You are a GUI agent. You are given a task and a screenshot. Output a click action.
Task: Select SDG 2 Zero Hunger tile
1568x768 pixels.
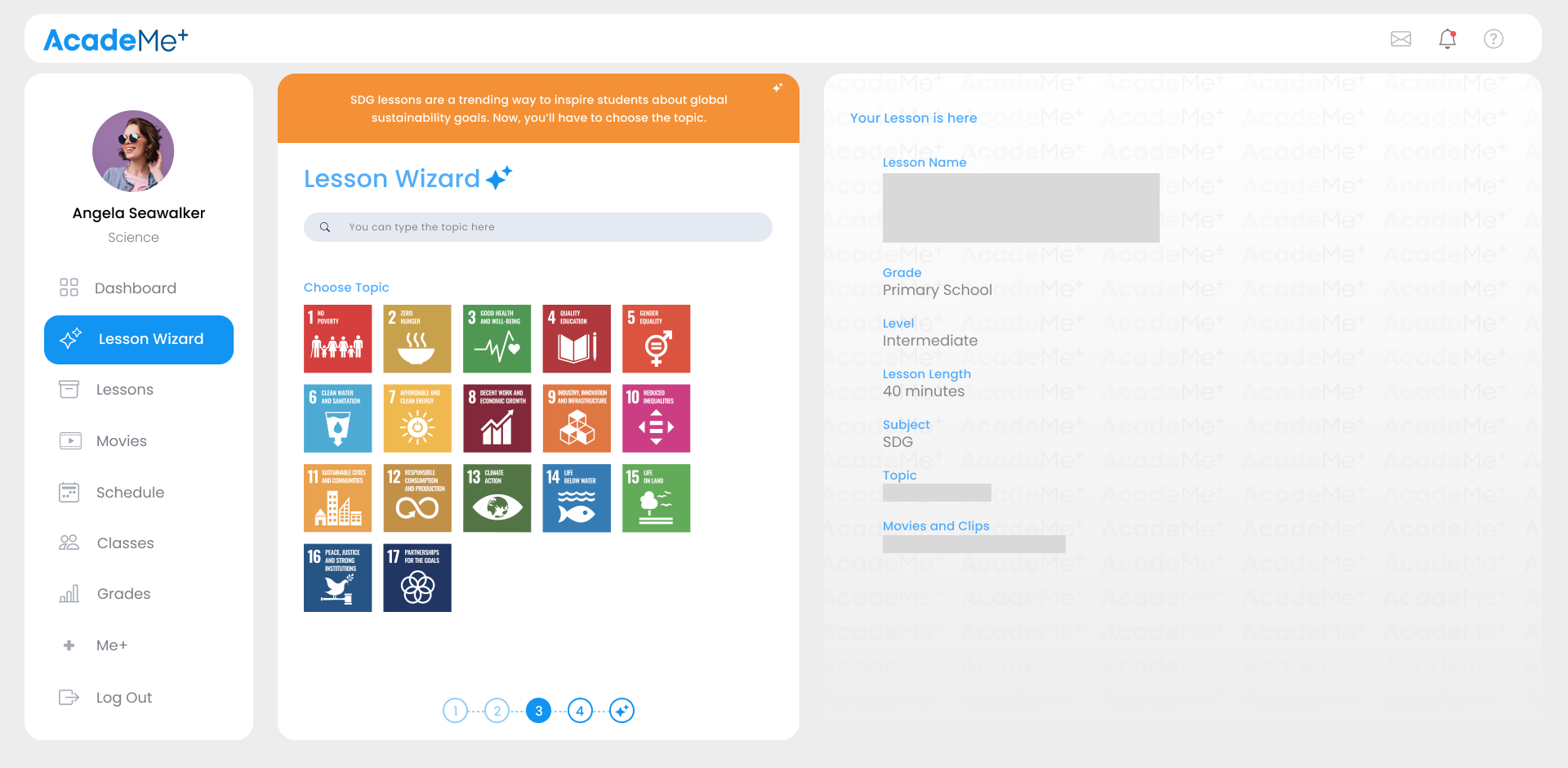click(x=416, y=338)
